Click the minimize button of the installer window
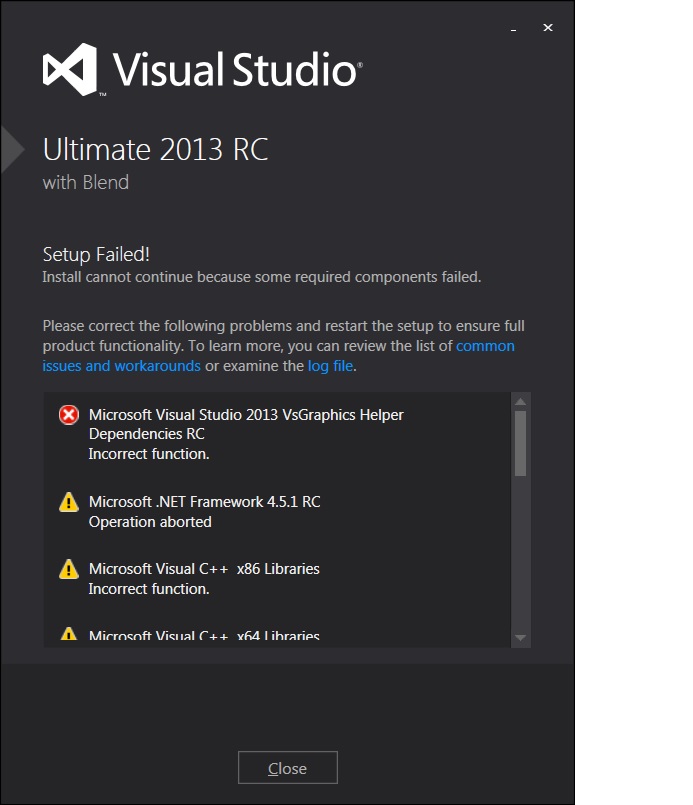 click(513, 31)
